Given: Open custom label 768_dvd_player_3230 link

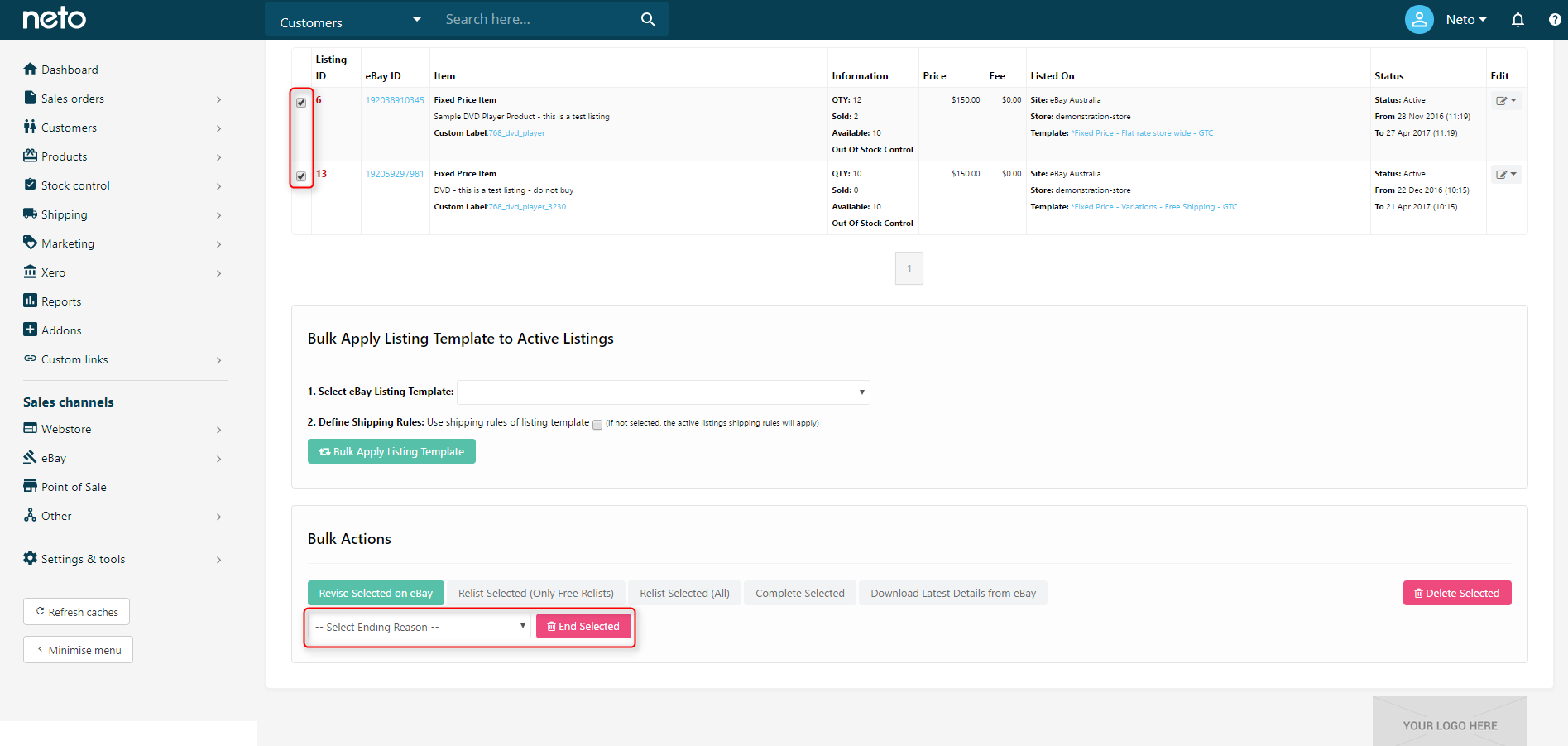Looking at the screenshot, I should pos(528,207).
